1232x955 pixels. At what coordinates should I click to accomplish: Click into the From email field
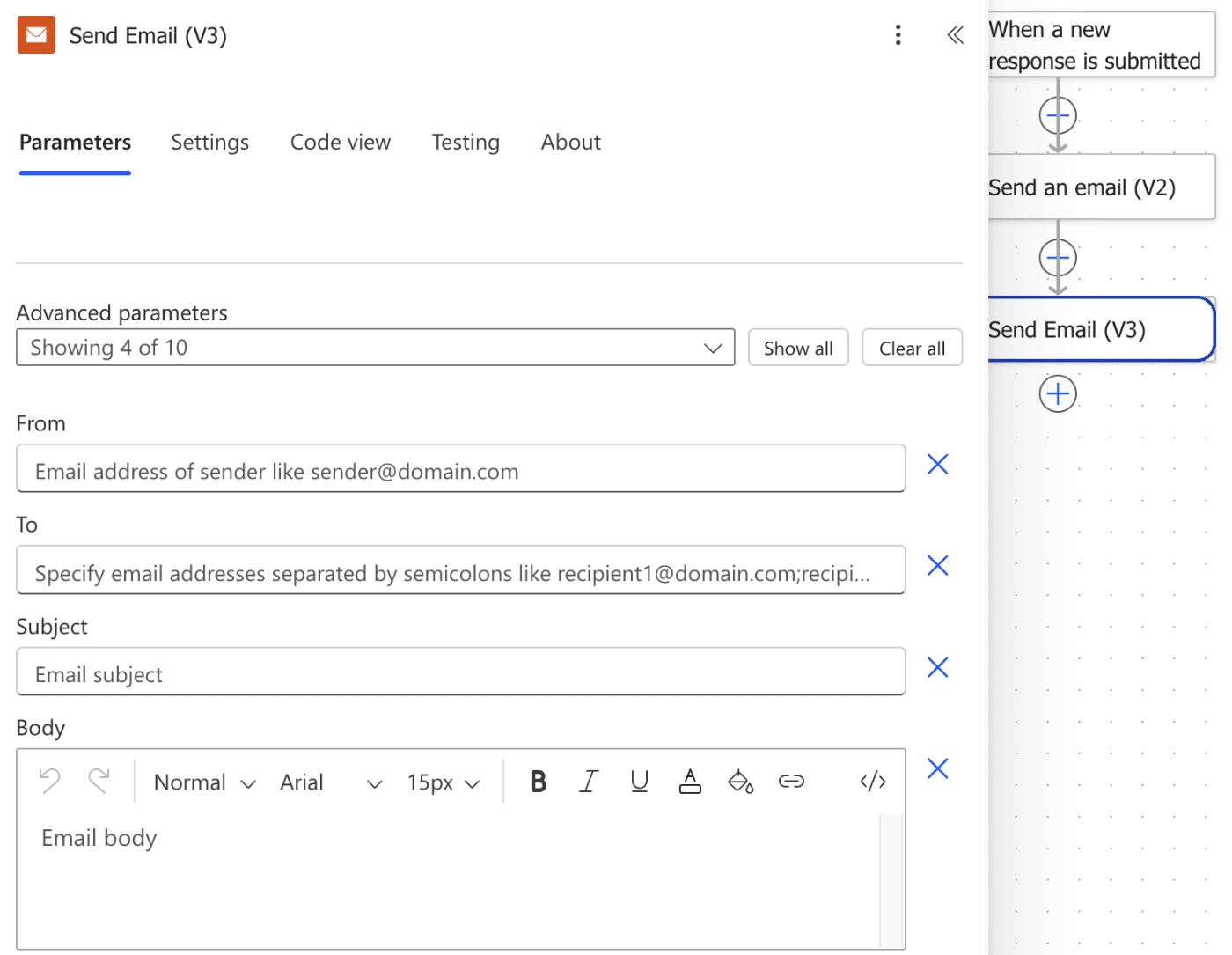pyautogui.click(x=461, y=469)
